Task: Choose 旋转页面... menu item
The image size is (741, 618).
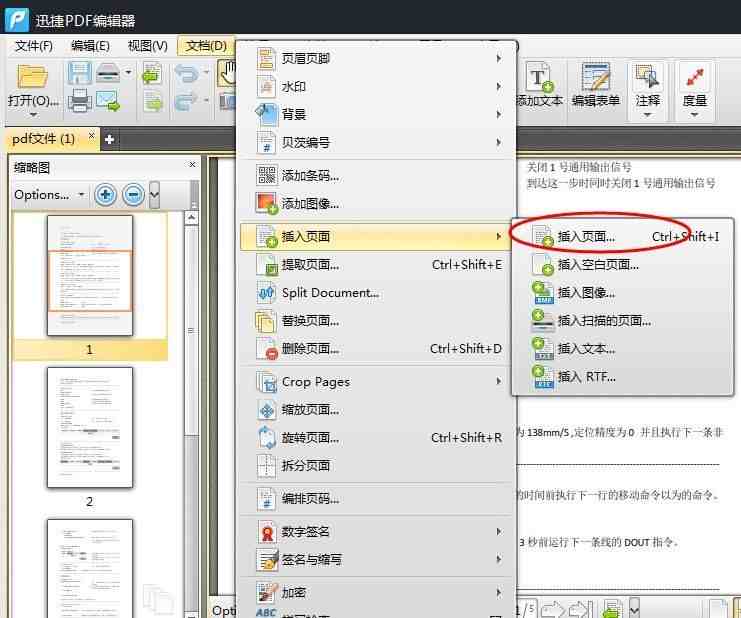Action: point(377,438)
